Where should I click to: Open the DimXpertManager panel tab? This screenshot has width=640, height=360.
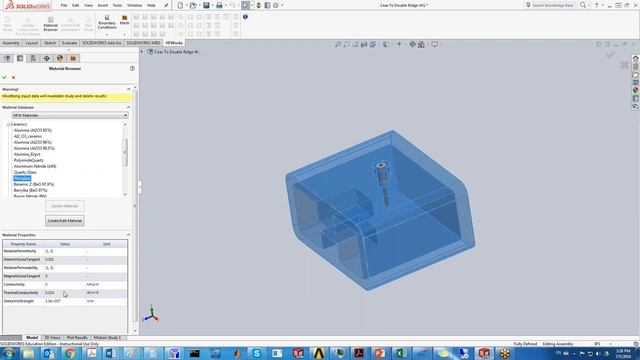tap(47, 58)
